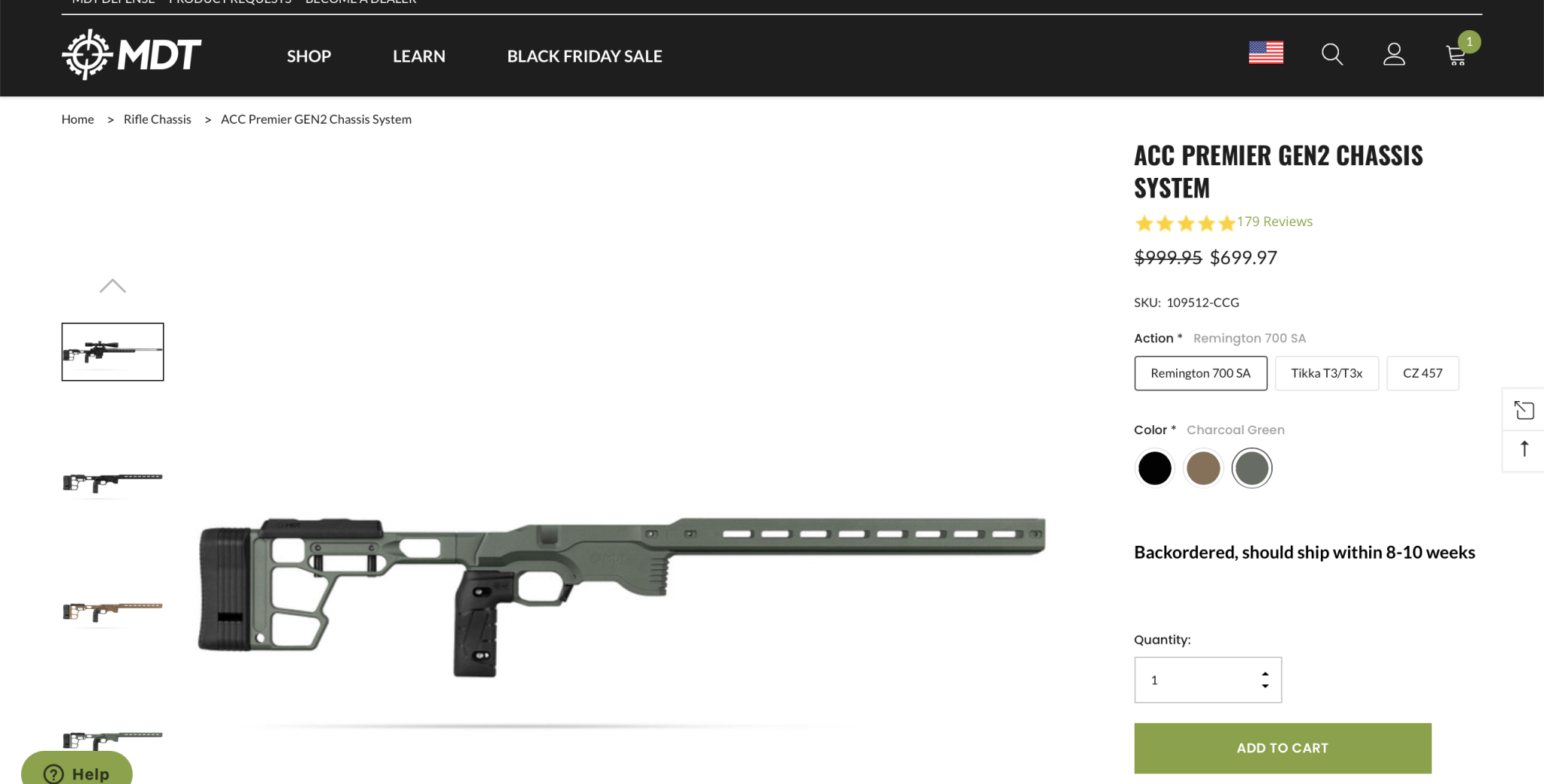Add the chassis to cart
Viewport: 1544px width, 784px height.
pyautogui.click(x=1282, y=748)
